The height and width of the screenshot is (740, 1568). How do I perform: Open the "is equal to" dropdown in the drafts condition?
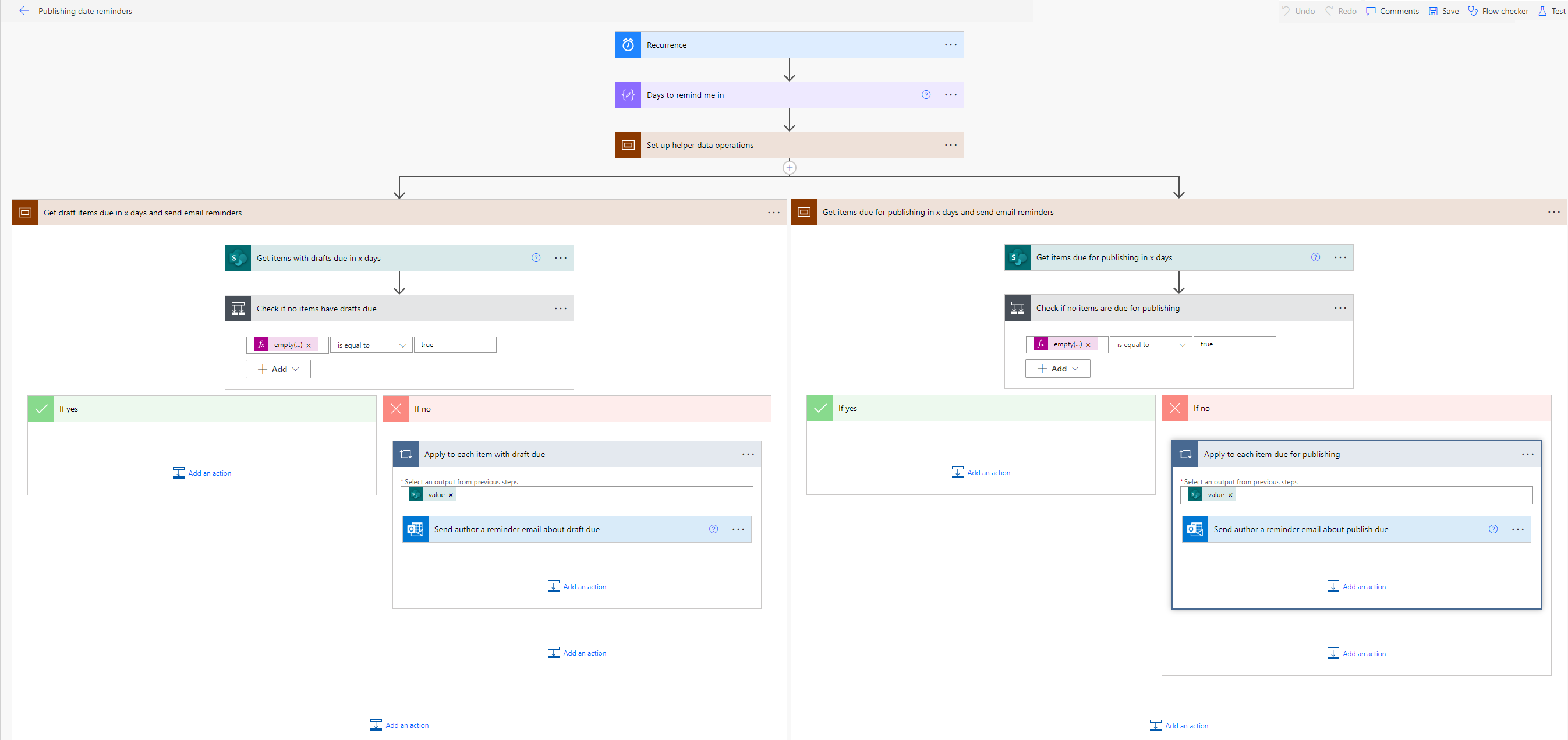371,345
